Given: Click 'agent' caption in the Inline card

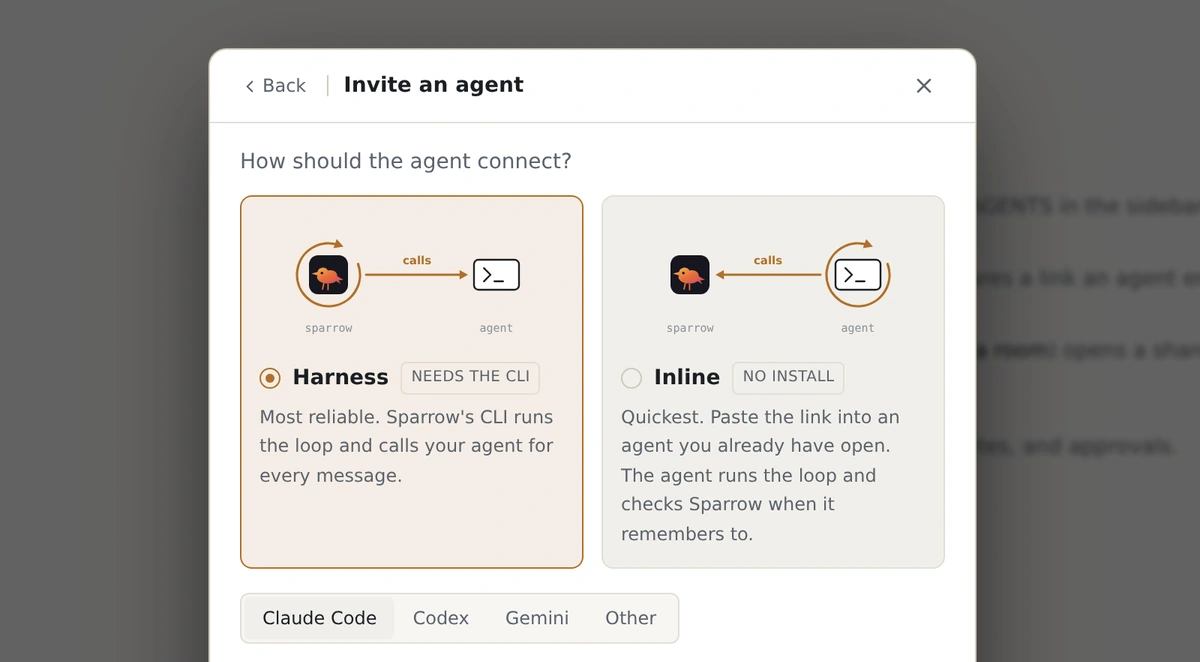Looking at the screenshot, I should coord(858,328).
